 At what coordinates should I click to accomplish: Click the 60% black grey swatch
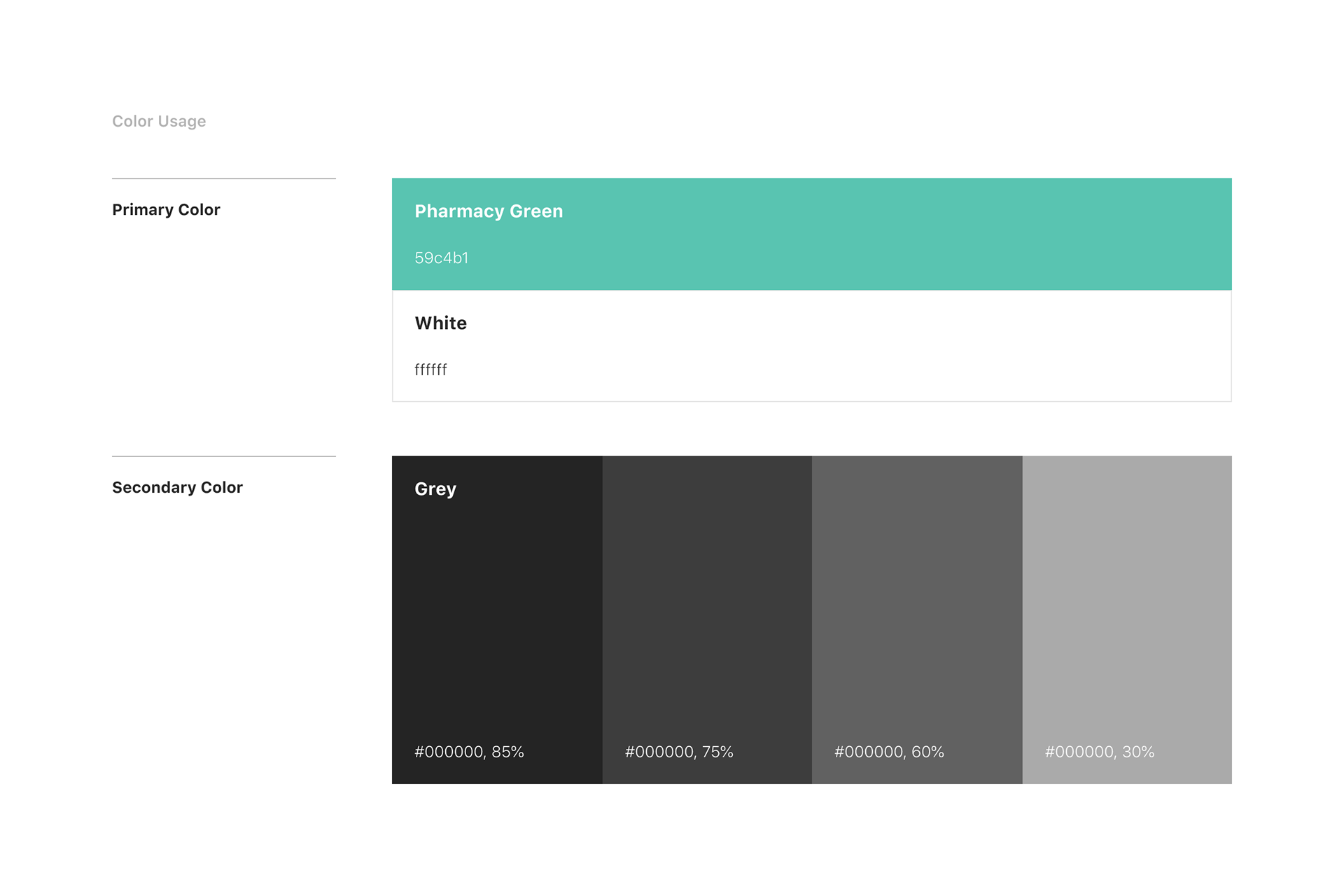(x=917, y=619)
